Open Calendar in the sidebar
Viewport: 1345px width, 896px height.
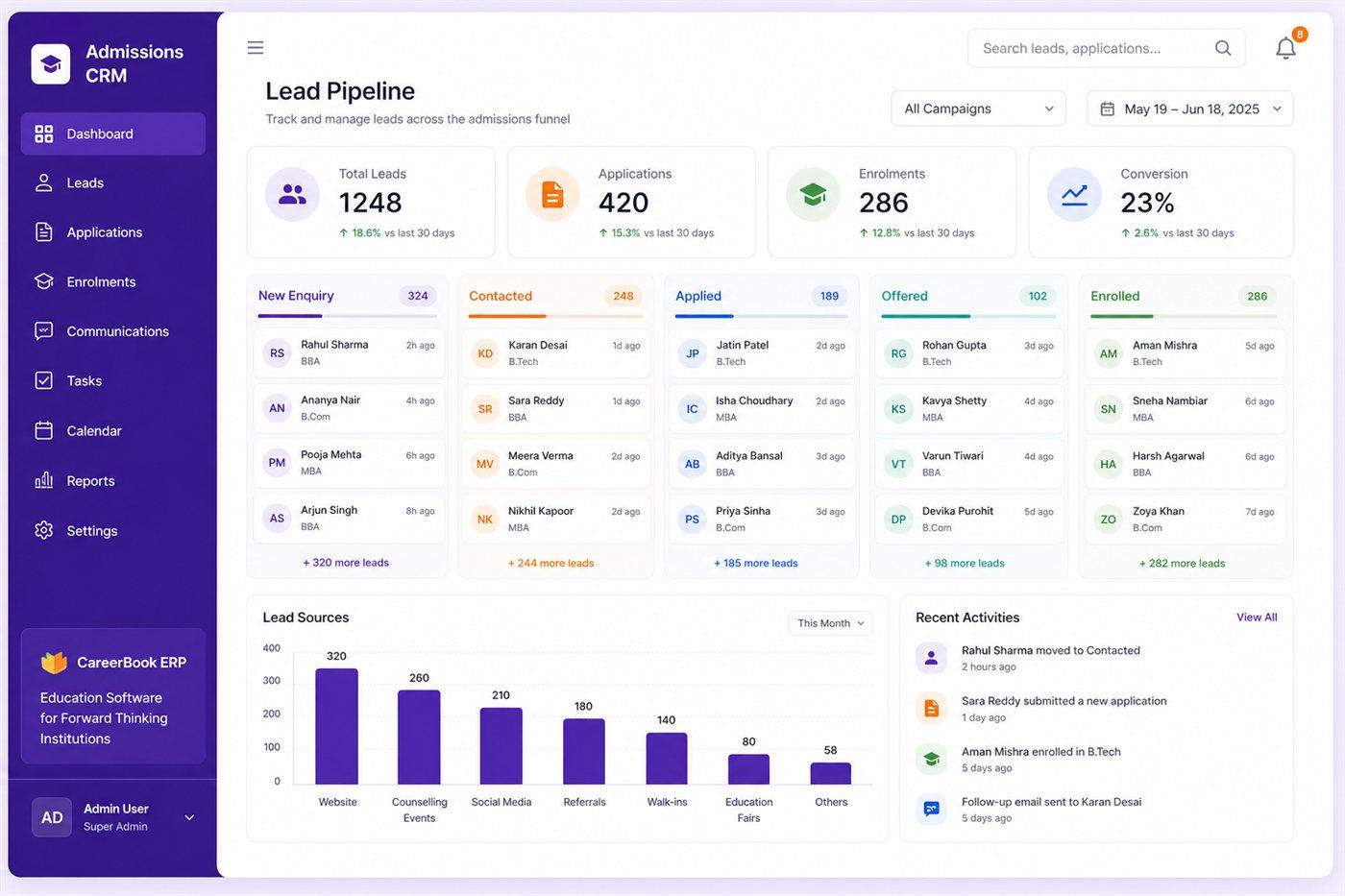[x=113, y=431]
